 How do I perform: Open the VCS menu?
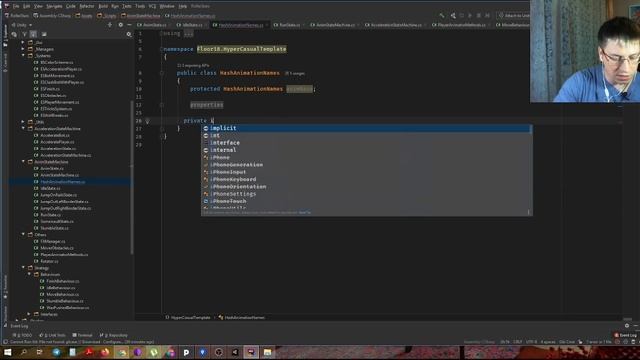152,6
